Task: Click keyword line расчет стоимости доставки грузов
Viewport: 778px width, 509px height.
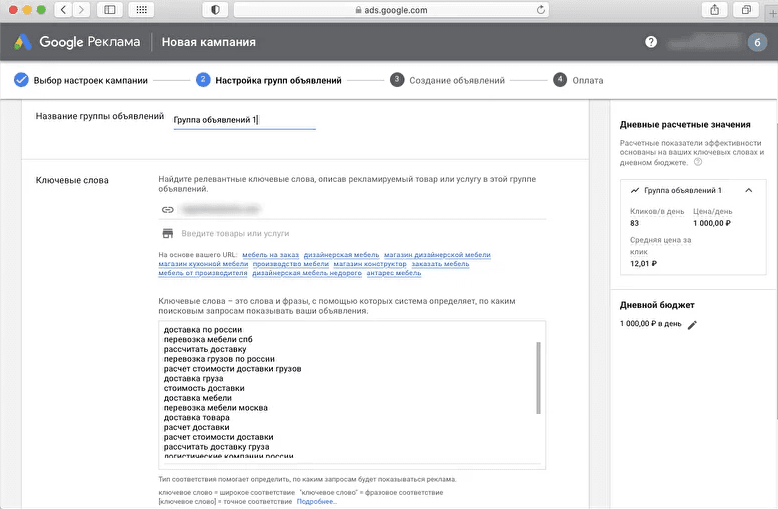Action: click(x=232, y=369)
